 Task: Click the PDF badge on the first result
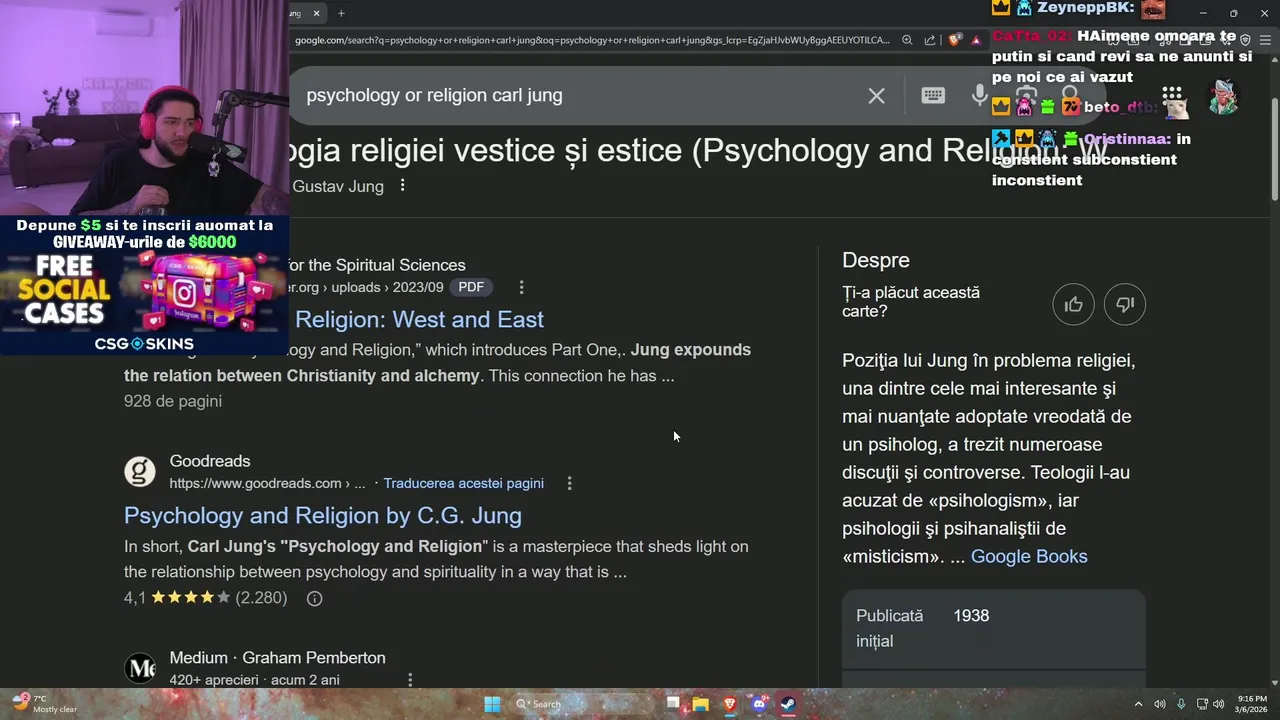471,288
